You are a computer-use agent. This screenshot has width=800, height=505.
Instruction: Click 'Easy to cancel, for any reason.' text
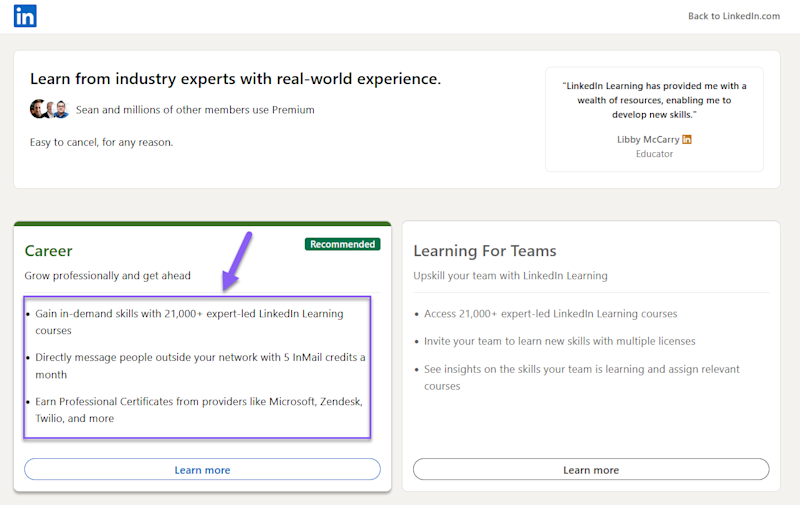click(x=102, y=142)
